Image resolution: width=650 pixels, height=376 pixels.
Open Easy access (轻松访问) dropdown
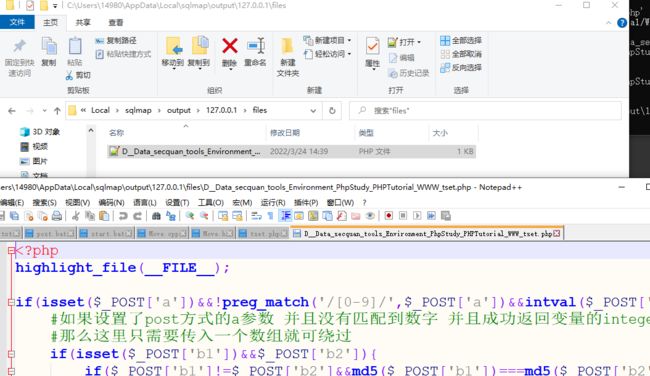[x=327, y=54]
